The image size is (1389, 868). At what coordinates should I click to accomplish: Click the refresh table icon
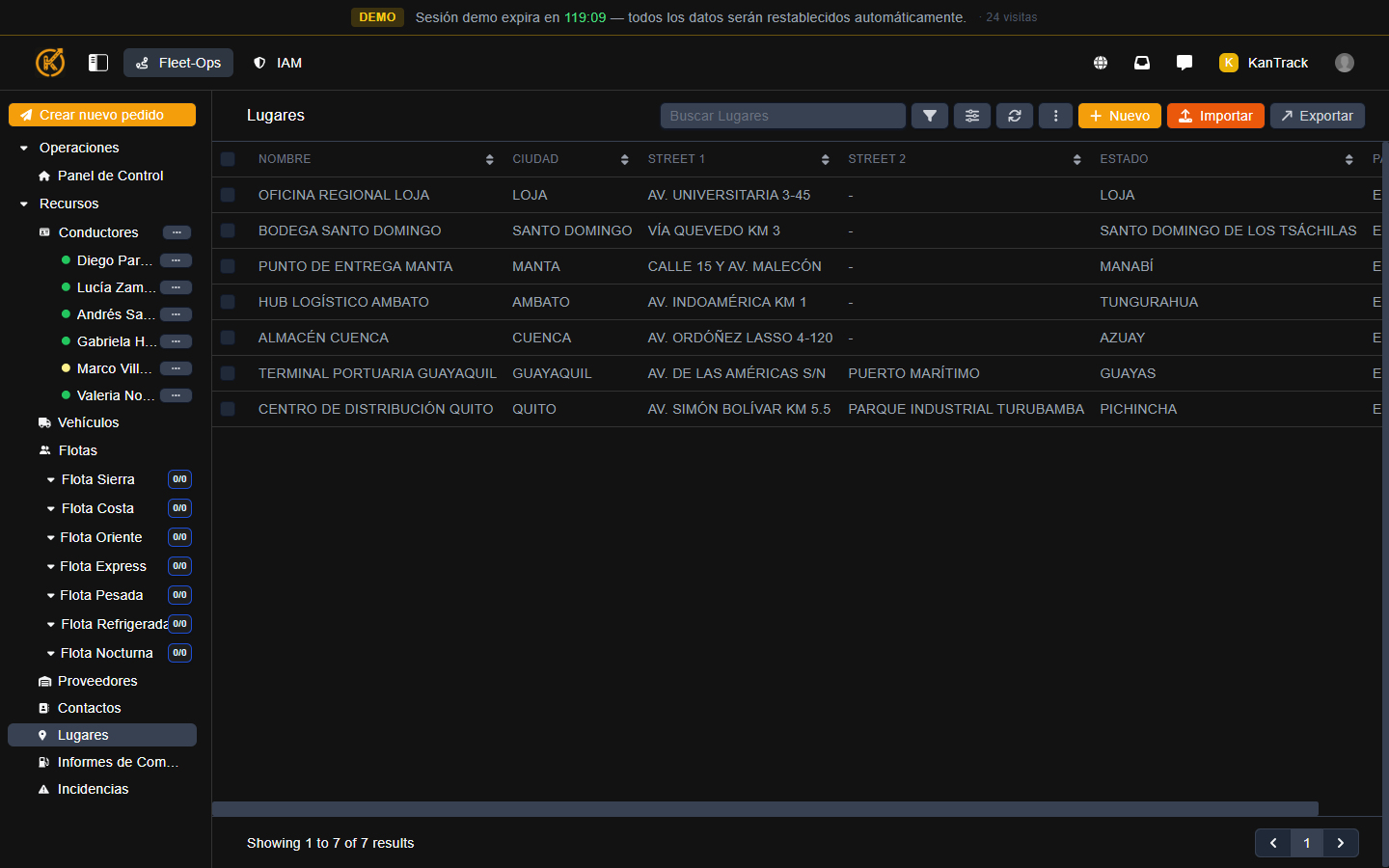click(x=1014, y=116)
